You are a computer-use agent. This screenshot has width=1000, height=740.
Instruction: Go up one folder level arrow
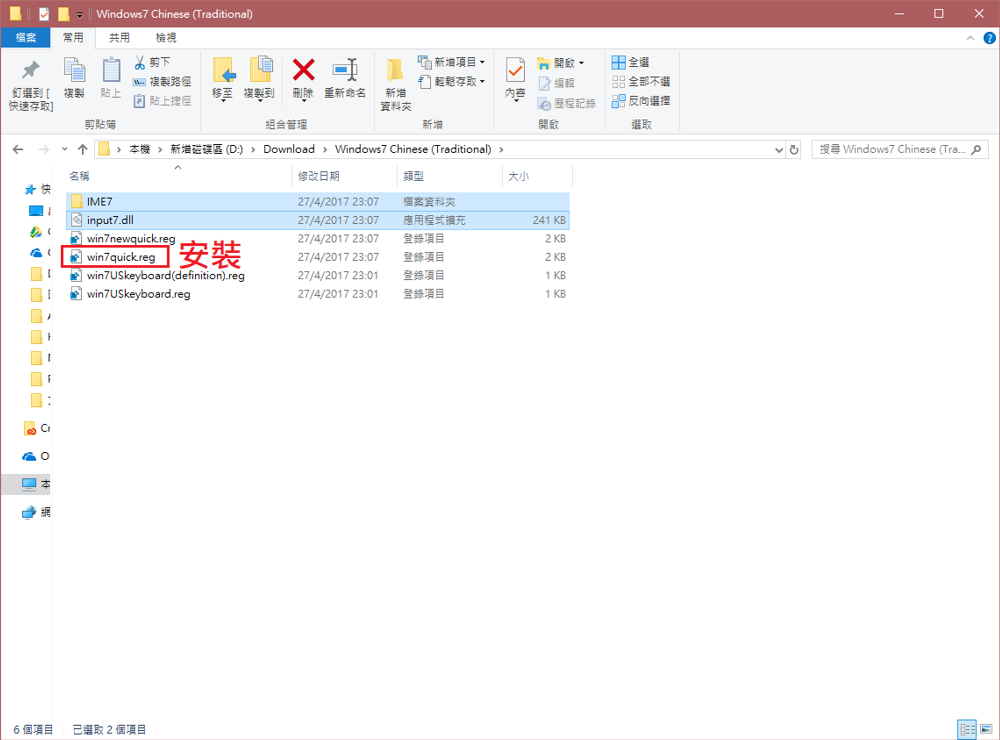point(82,149)
